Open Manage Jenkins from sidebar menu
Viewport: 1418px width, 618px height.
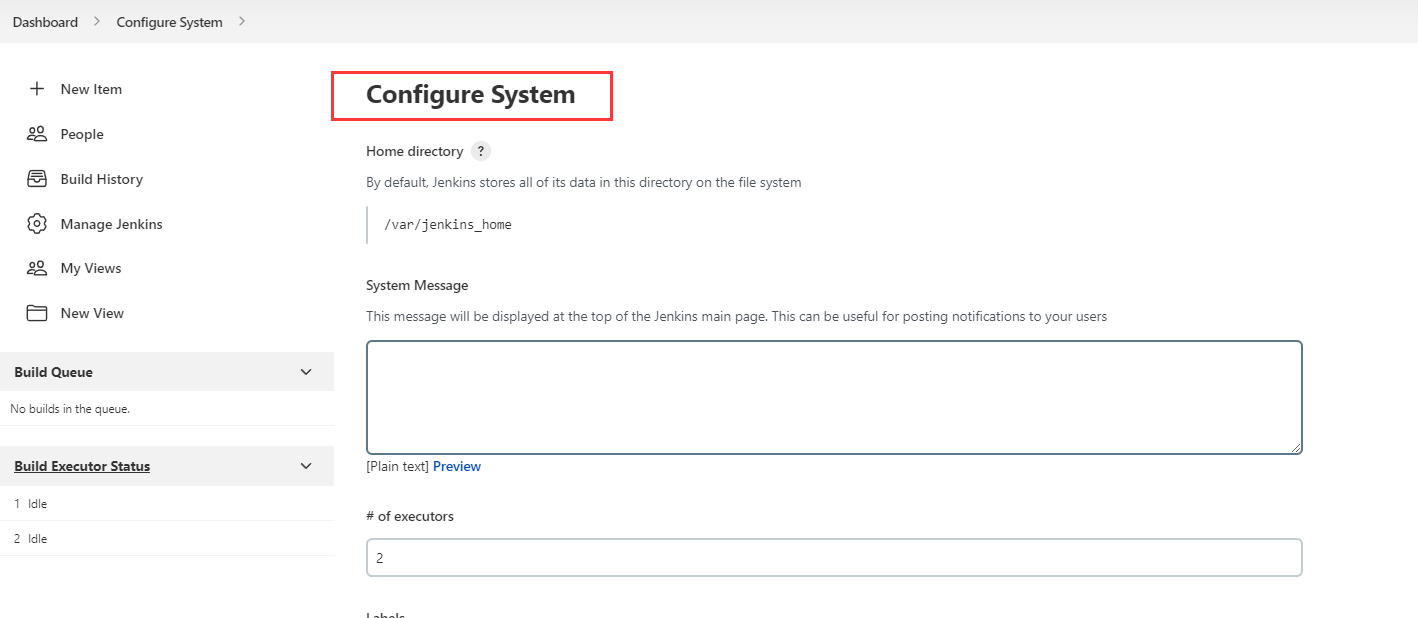[x=111, y=224]
